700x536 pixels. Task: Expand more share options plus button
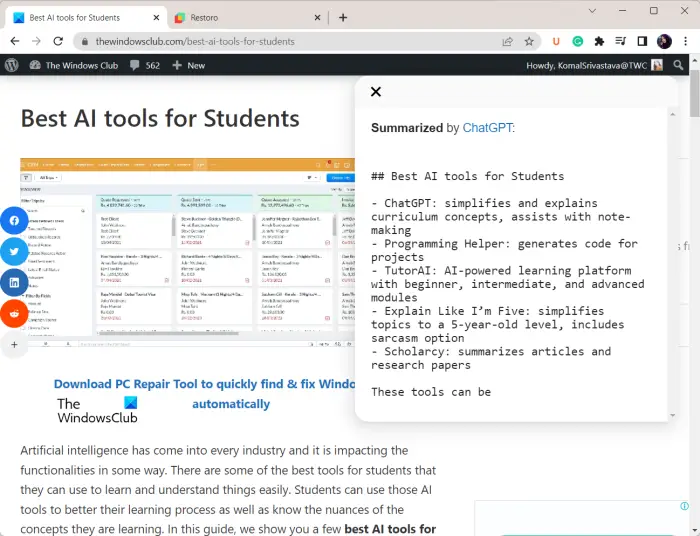(14, 345)
